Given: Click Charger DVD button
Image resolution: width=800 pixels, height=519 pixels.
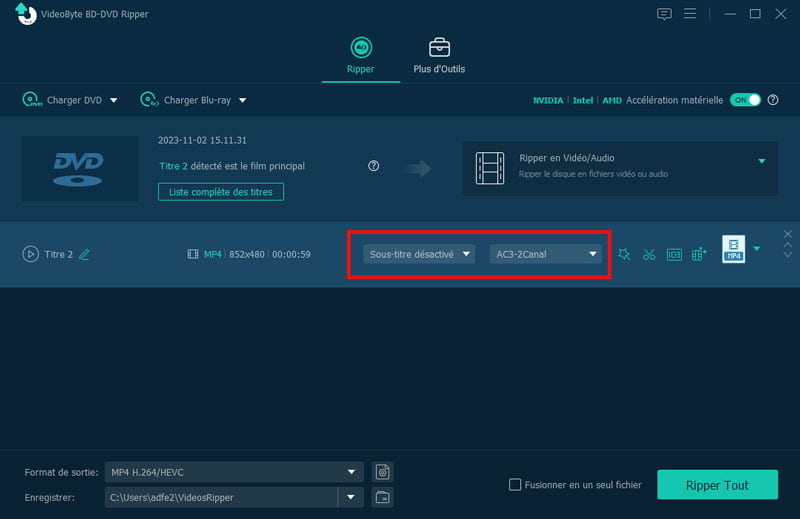Looking at the screenshot, I should (x=62, y=100).
